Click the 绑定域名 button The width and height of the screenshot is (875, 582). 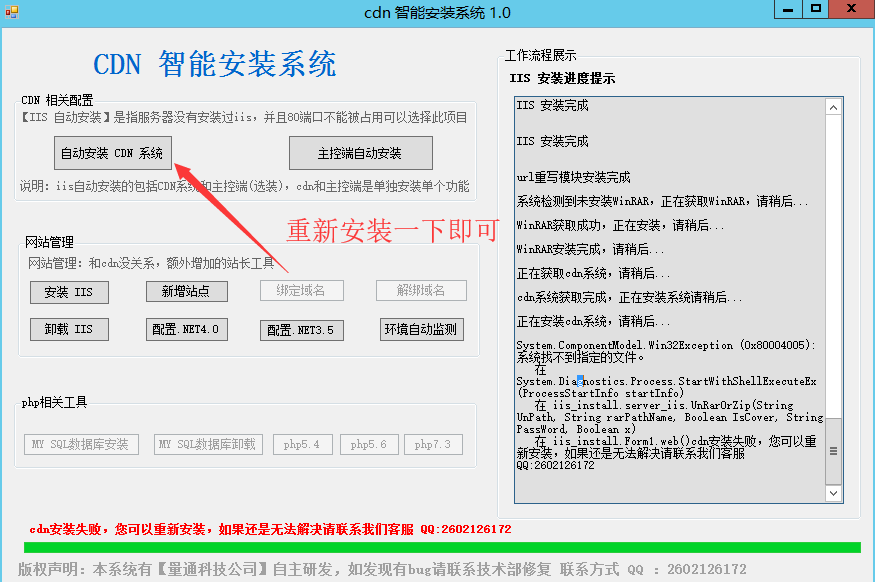(301, 291)
